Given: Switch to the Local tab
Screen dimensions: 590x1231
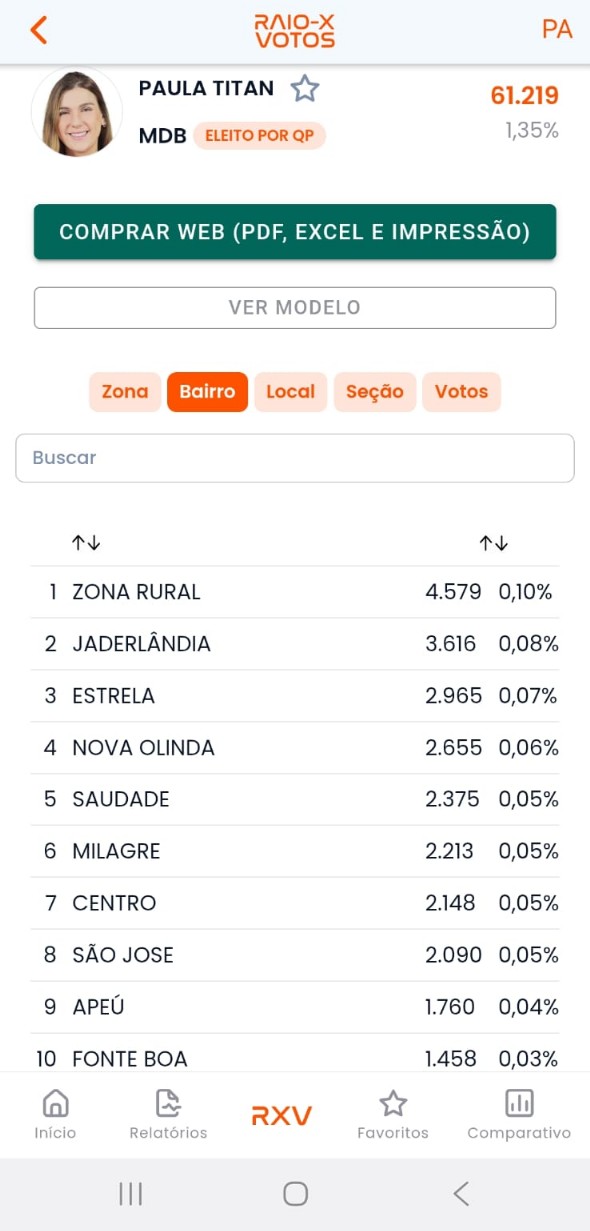Looking at the screenshot, I should click(291, 392).
